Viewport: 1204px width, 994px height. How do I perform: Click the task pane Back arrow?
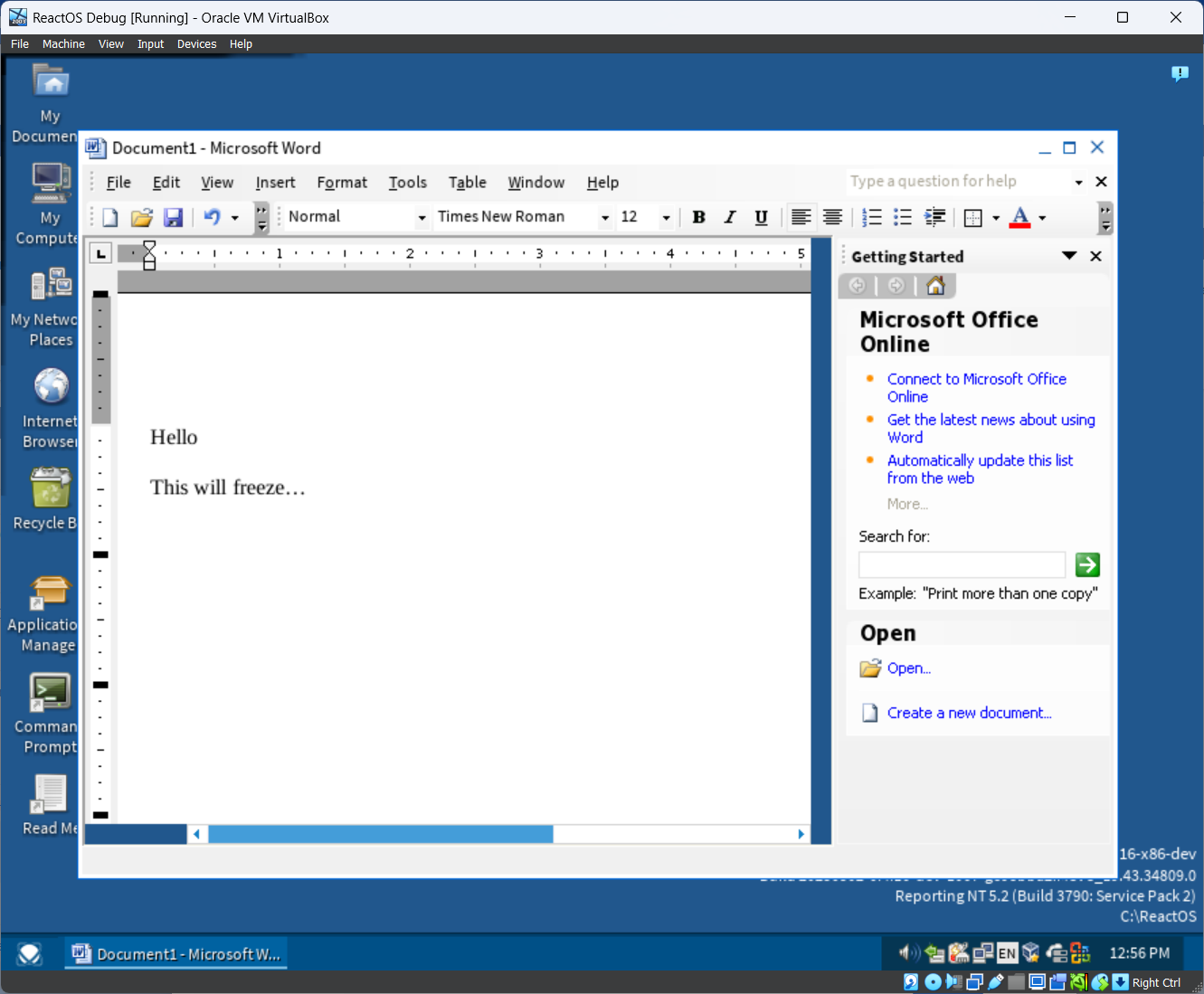pos(858,286)
